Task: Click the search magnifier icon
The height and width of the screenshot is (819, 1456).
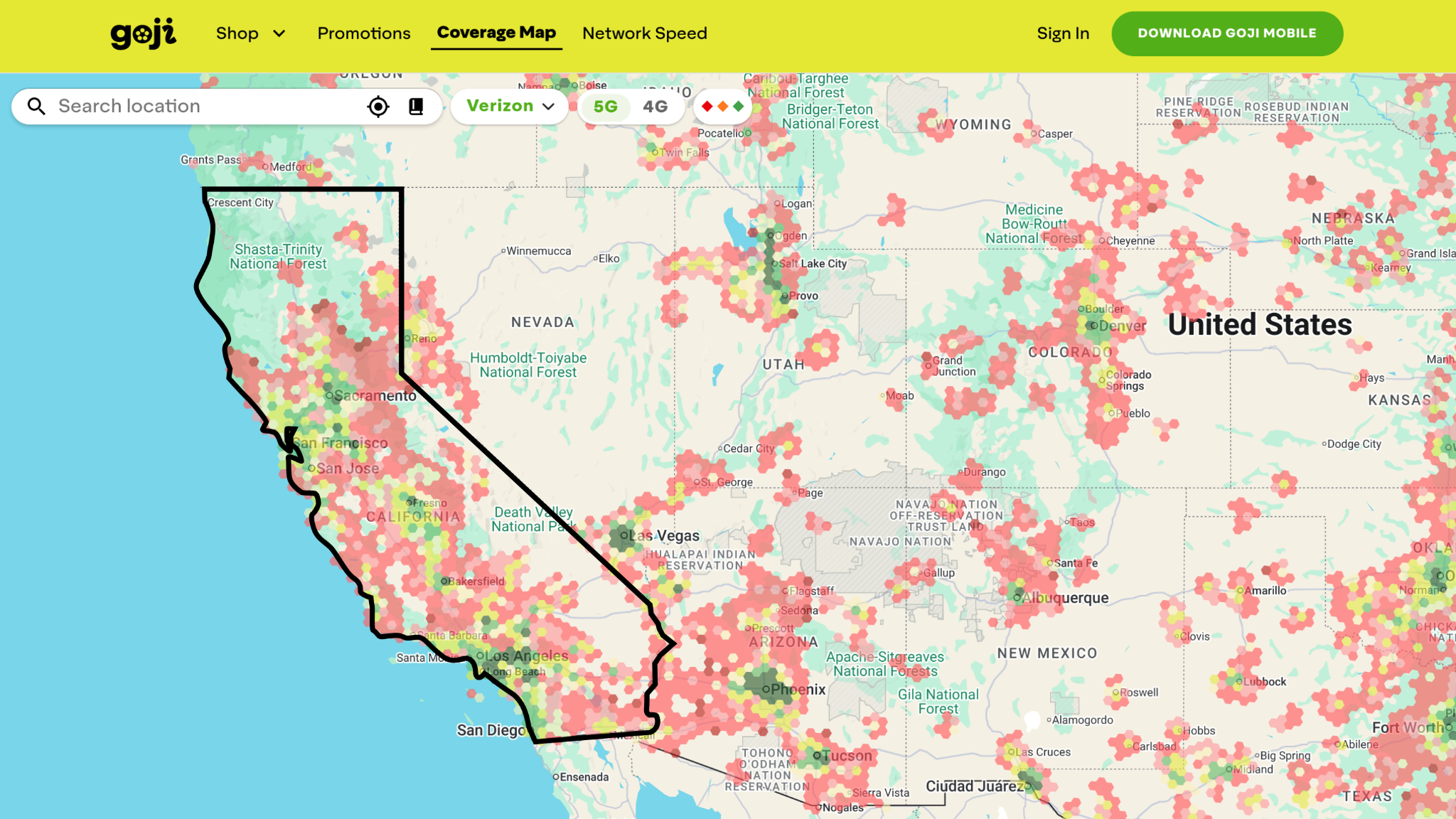Action: click(x=36, y=107)
